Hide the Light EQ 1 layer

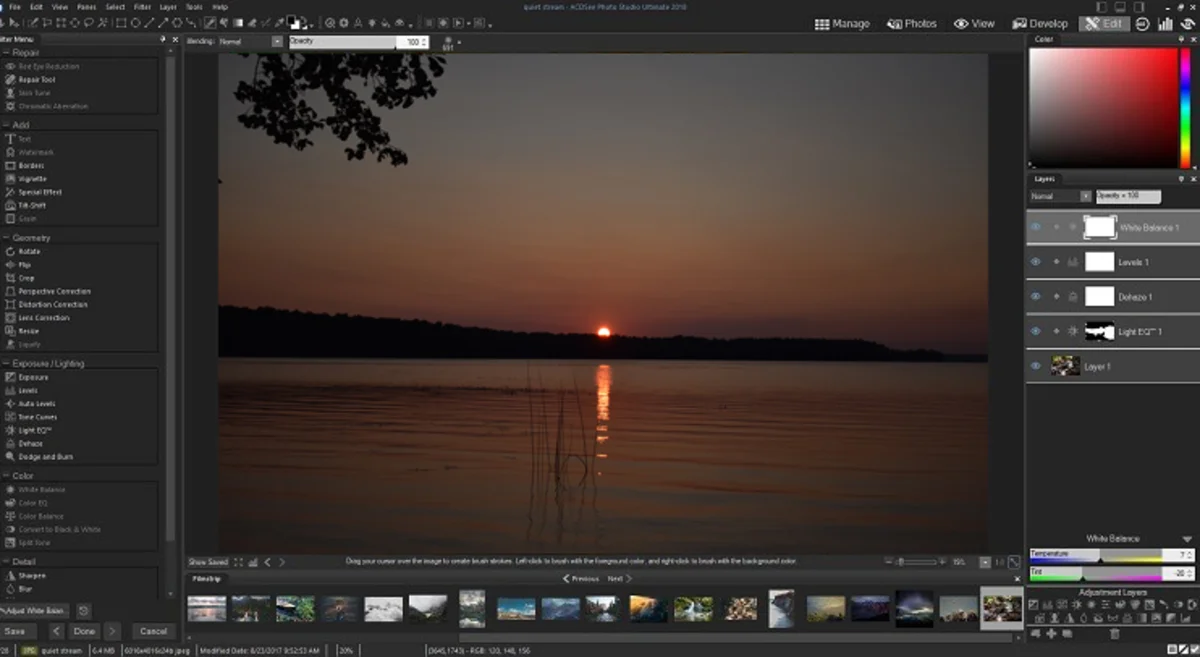pos(1036,331)
